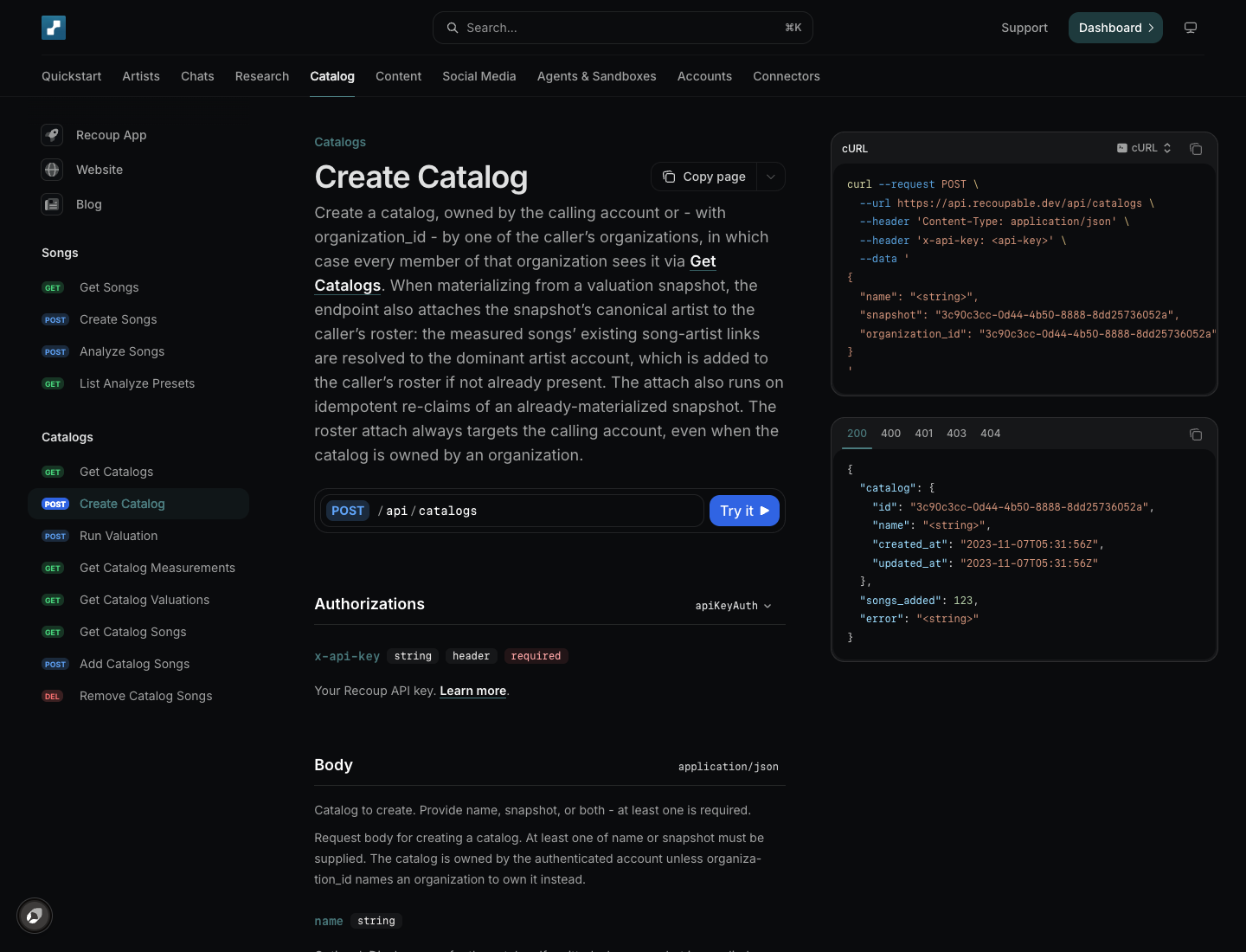The width and height of the screenshot is (1246, 952).
Task: Open the Quickstart tab
Action: coord(72,76)
